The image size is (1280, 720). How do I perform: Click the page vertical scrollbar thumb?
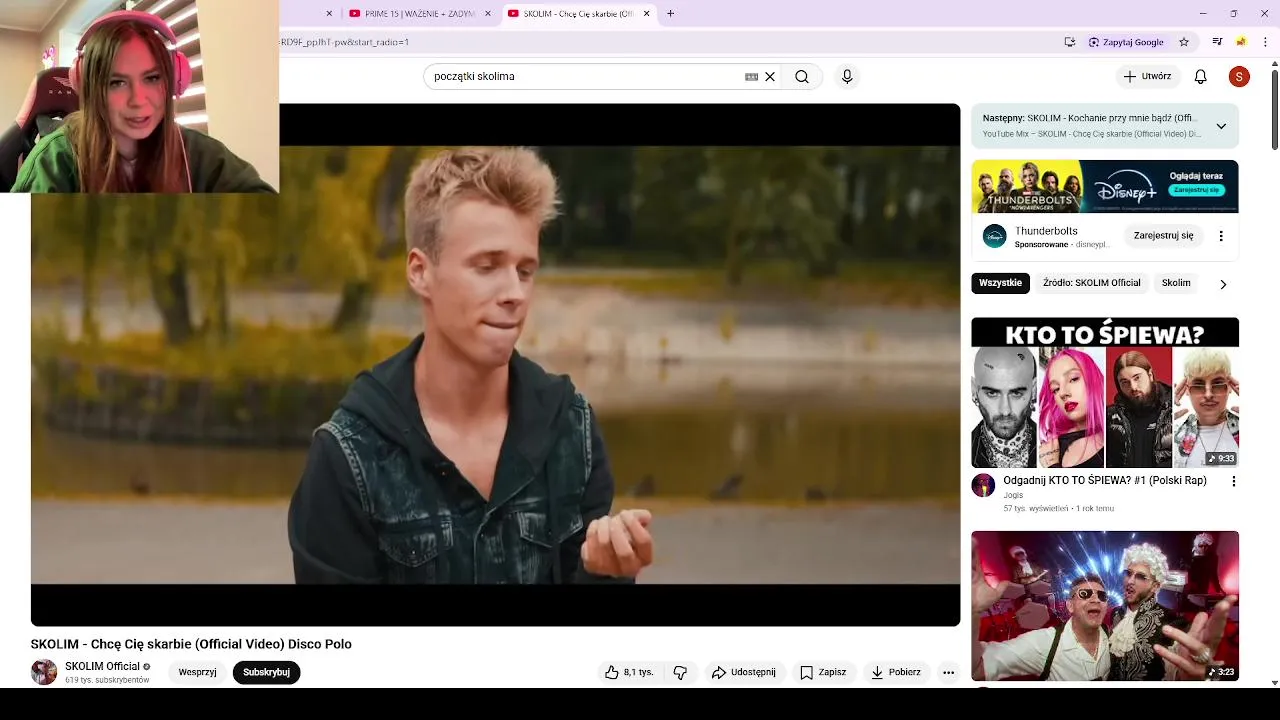1274,110
